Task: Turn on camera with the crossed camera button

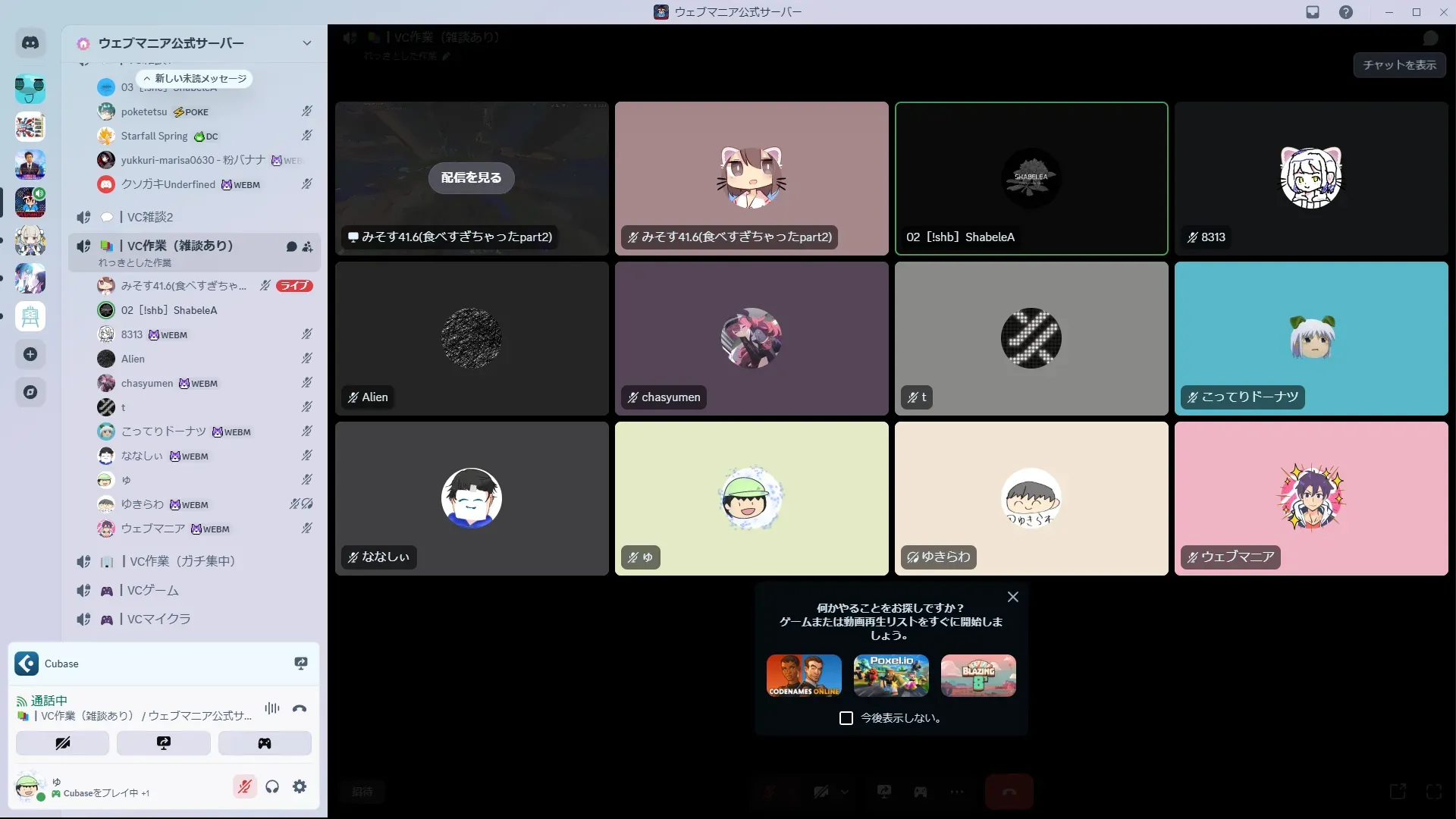Action: click(x=63, y=743)
